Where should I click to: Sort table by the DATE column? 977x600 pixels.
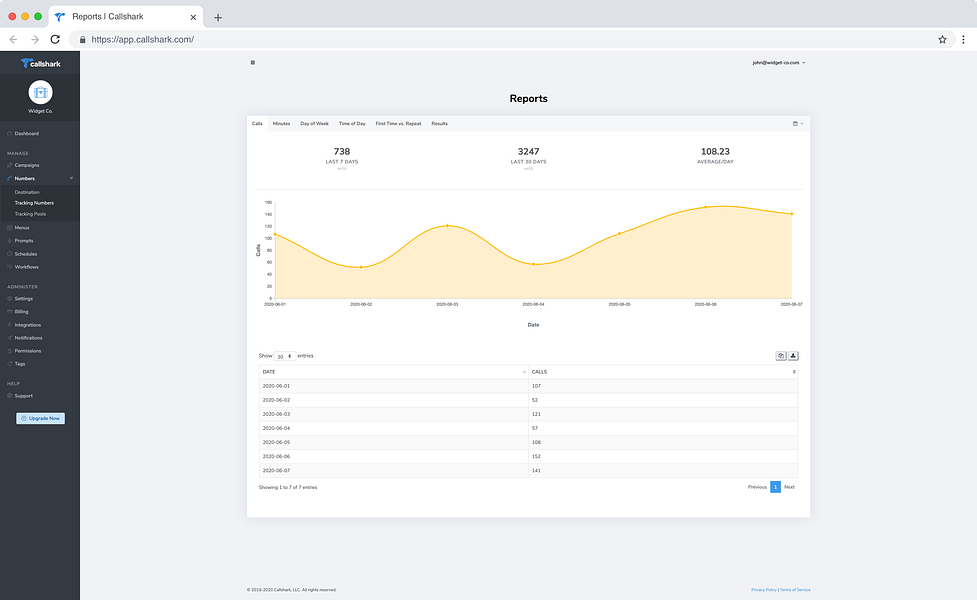click(x=394, y=372)
